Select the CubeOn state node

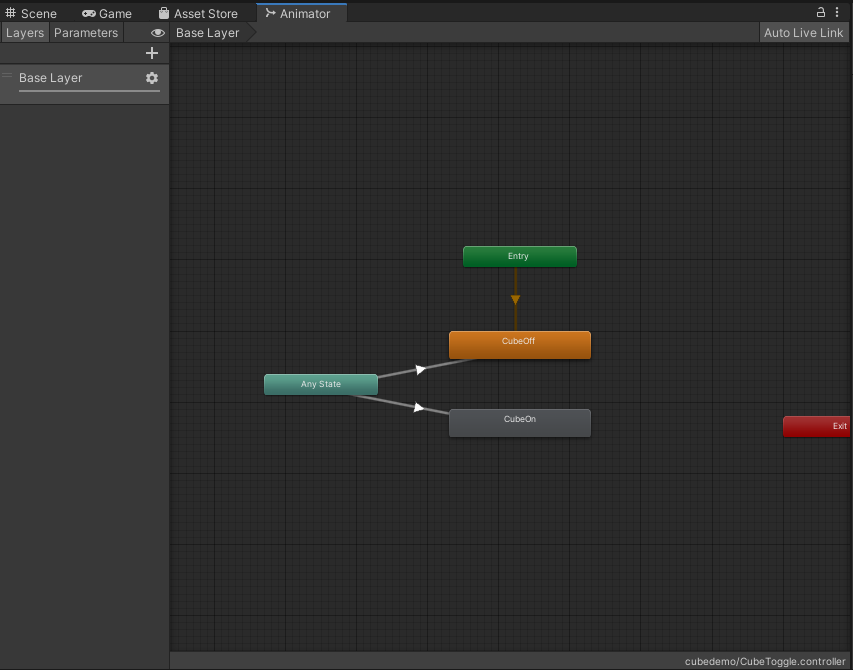coord(520,423)
